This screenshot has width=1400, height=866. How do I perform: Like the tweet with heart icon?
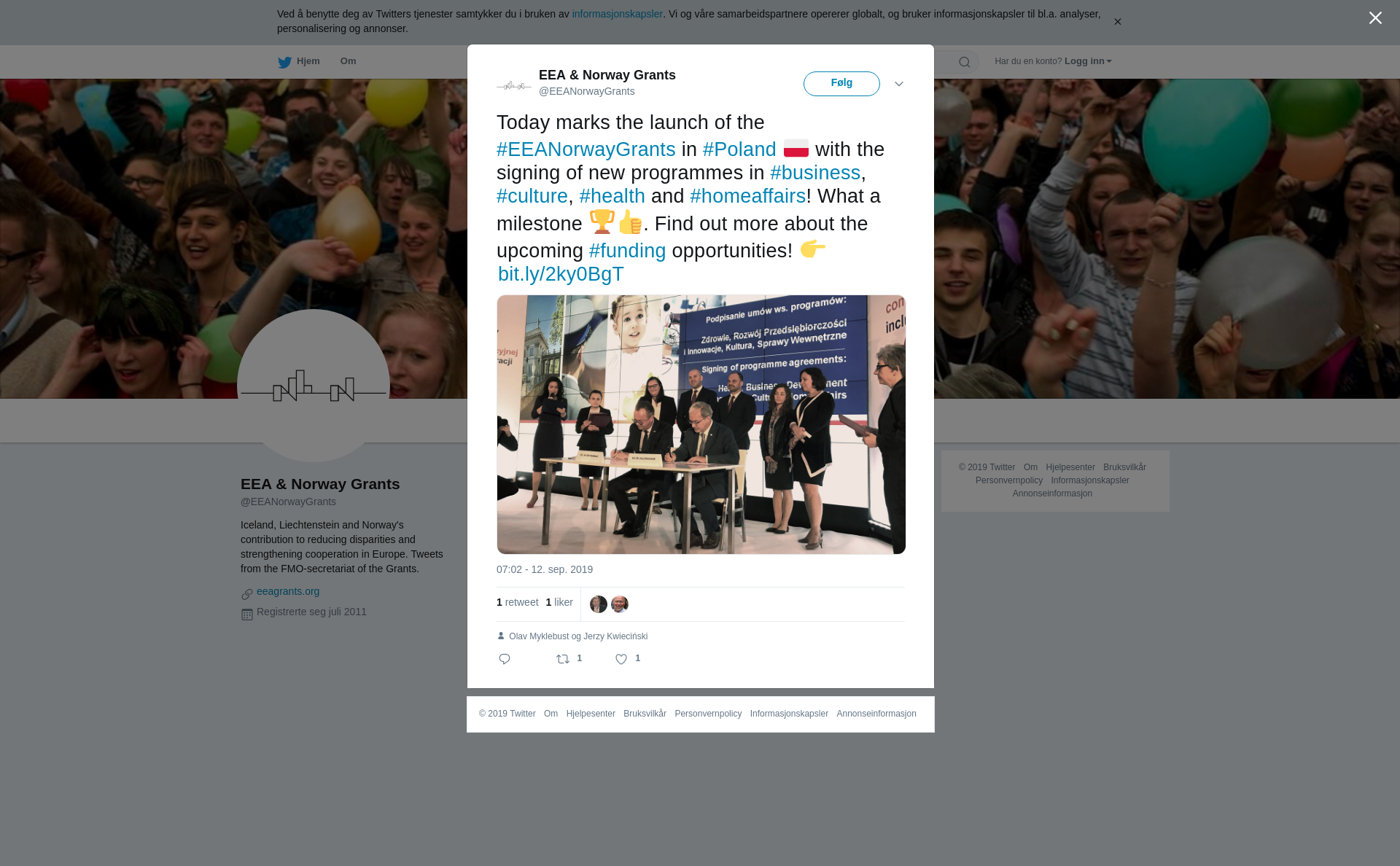click(621, 659)
